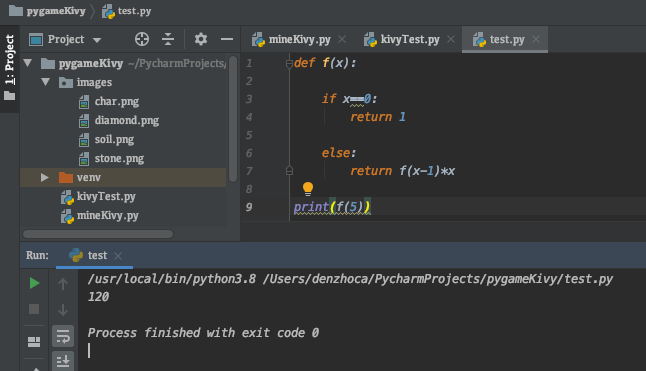Click line number 9 in gutter
Screen dimensions: 646x371
coord(249,207)
